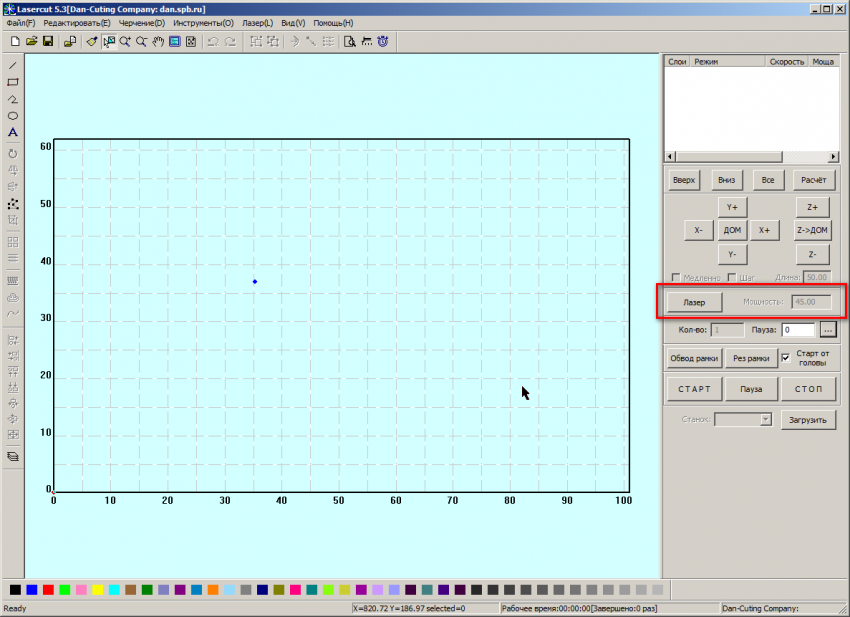Select the rectangle drawing tool
The image size is (850, 617).
click(13, 82)
